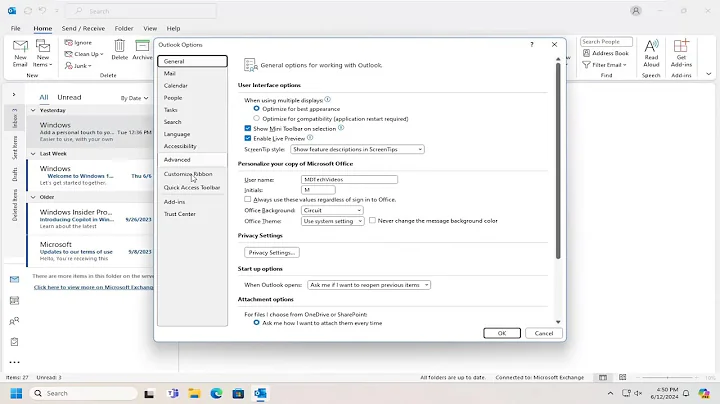This screenshot has width=720, height=404.
Task: Click the multiple displays info icon
Action: (327, 99)
